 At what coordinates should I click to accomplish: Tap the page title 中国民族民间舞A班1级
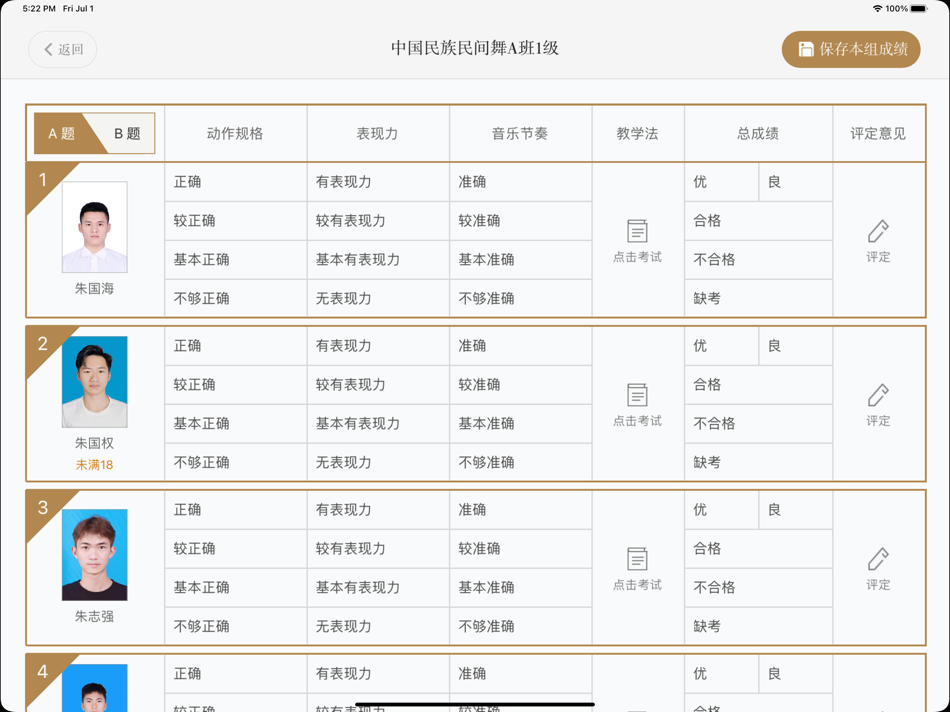tap(475, 48)
